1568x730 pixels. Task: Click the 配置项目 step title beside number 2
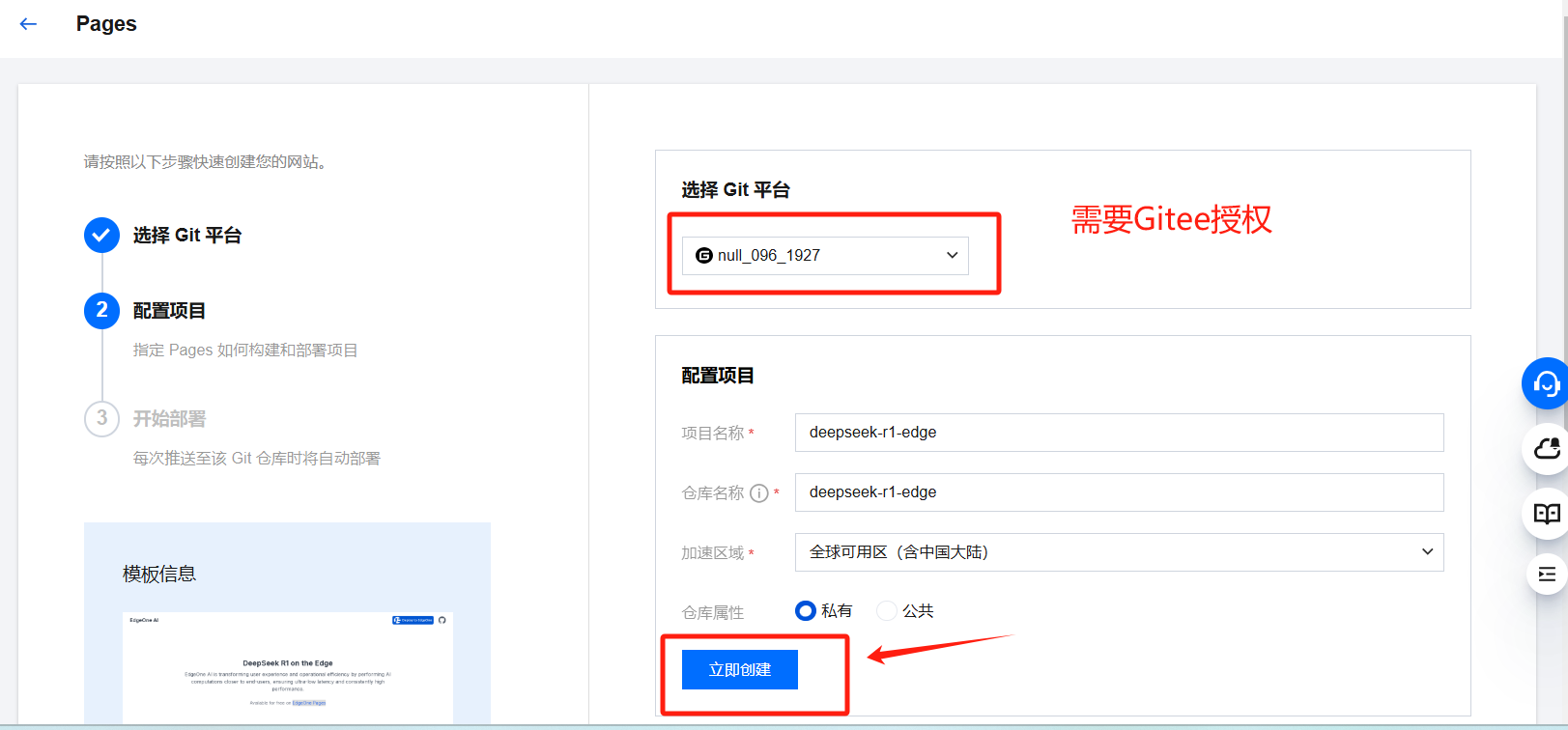169,311
